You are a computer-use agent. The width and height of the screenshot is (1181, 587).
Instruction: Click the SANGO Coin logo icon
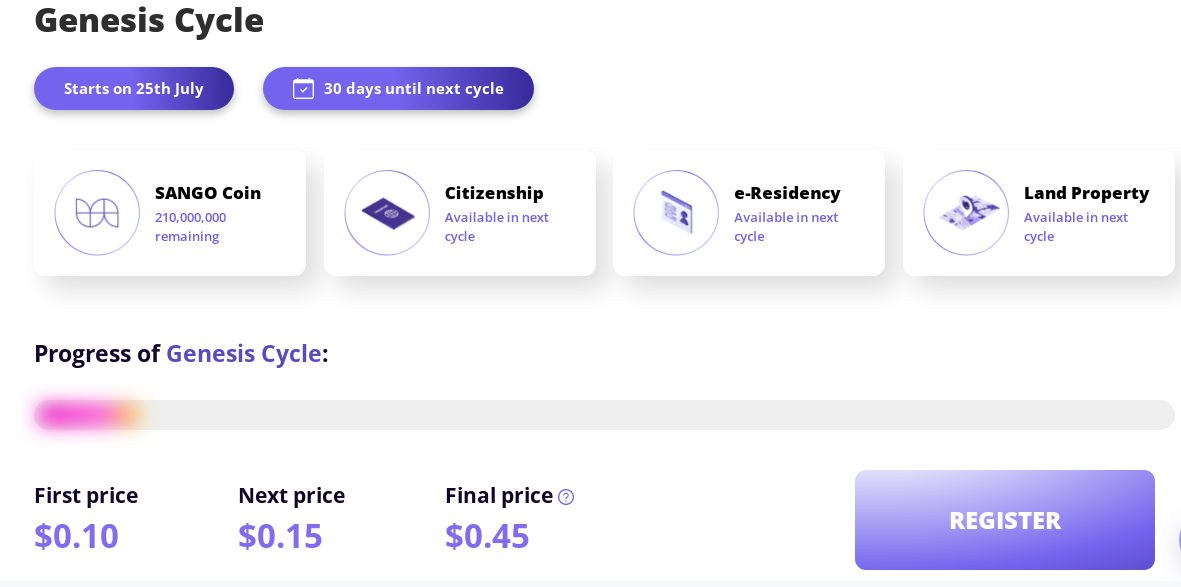[x=97, y=213]
